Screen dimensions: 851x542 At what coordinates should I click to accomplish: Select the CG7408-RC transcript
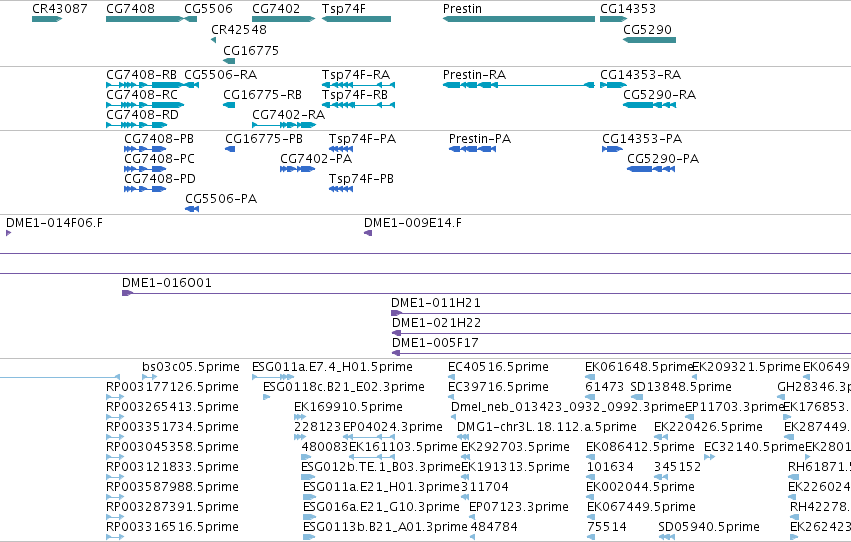click(145, 105)
